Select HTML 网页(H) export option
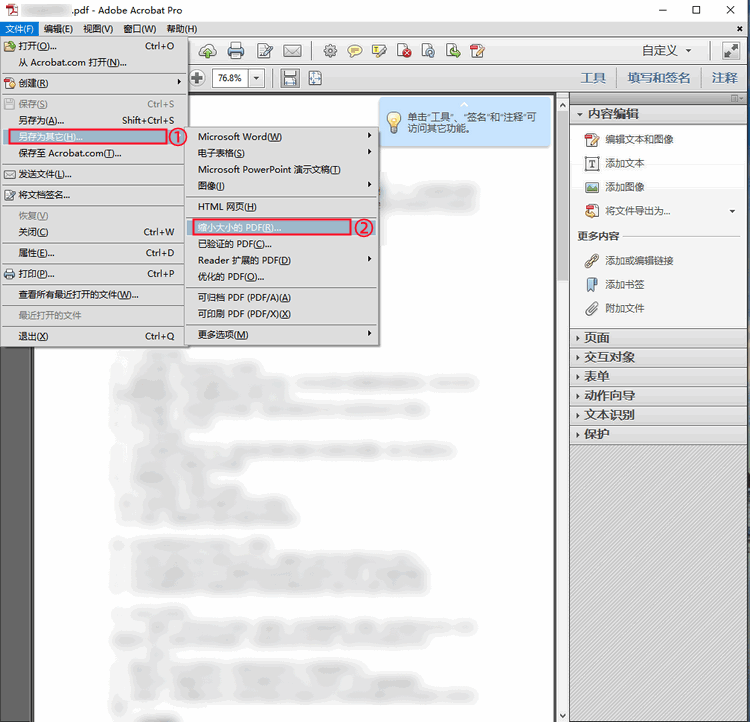This screenshot has height=722, width=750. pos(281,207)
